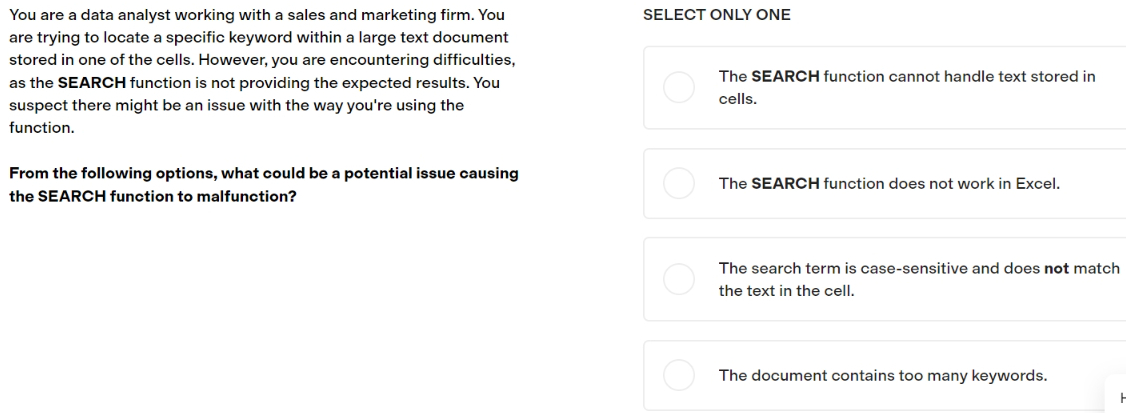Click the 'cannot handle text stored in cells' answer text
This screenshot has width=1126, height=413.
coord(907,88)
